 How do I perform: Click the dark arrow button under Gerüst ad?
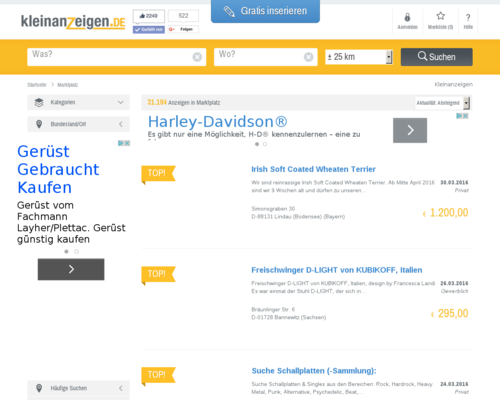click(x=71, y=269)
